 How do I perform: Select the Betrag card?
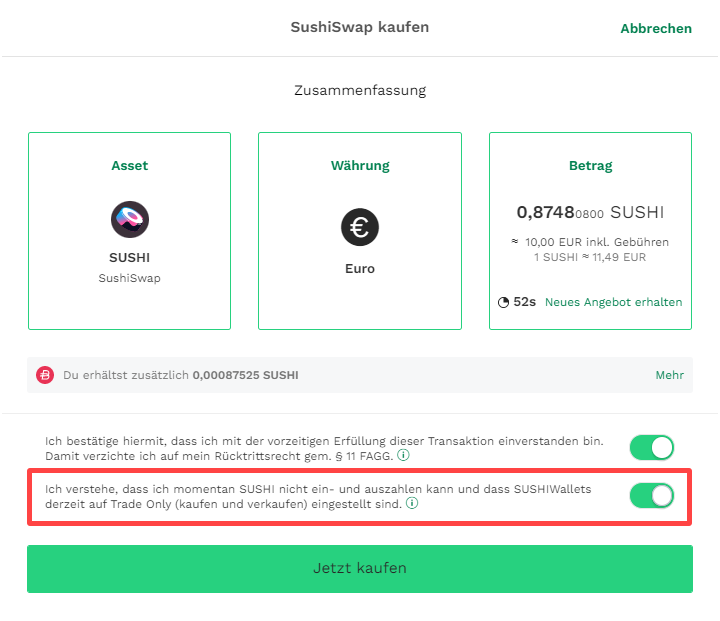pyautogui.click(x=590, y=231)
